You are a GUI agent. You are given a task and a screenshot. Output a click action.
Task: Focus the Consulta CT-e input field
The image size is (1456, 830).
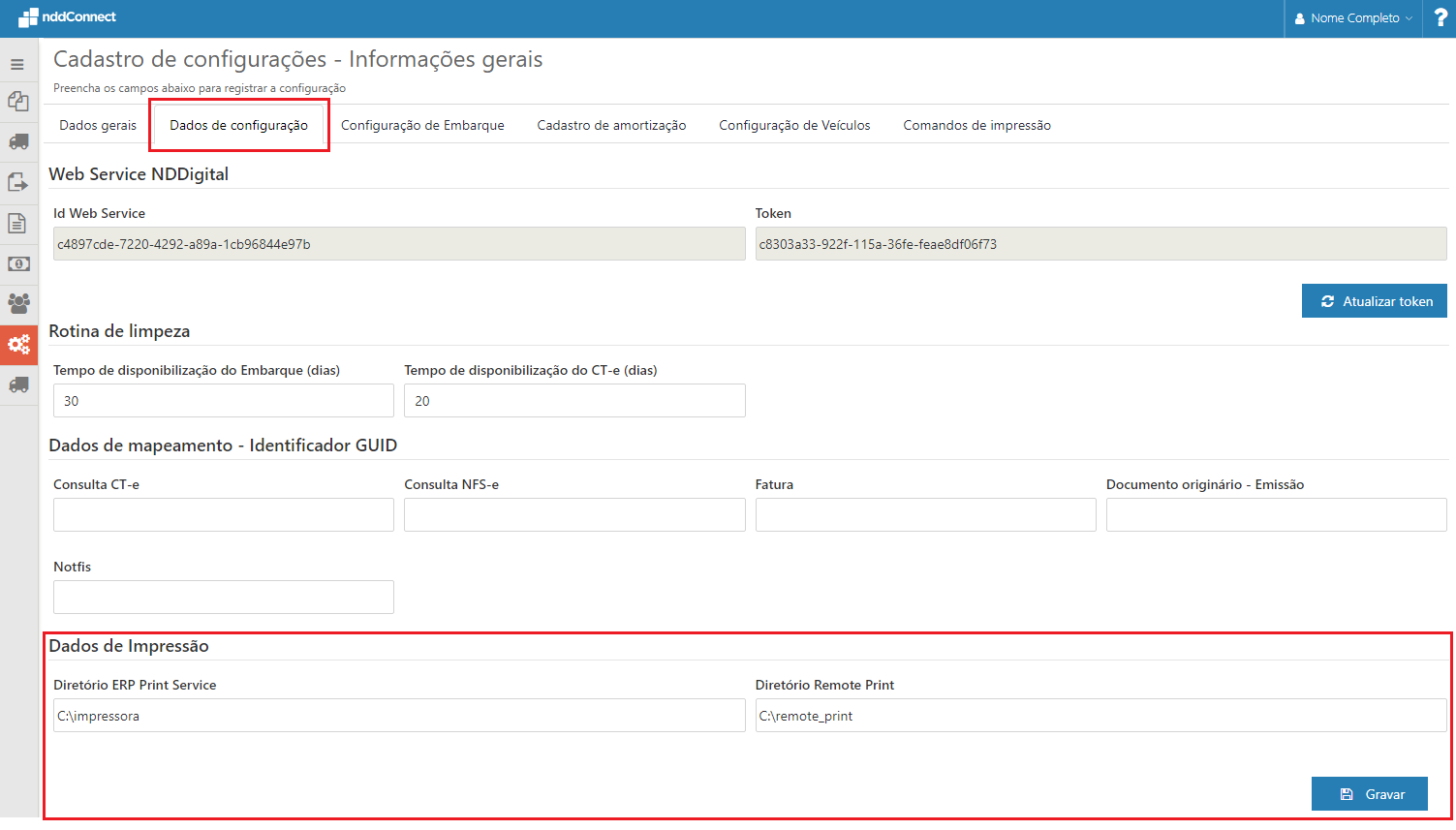click(224, 515)
